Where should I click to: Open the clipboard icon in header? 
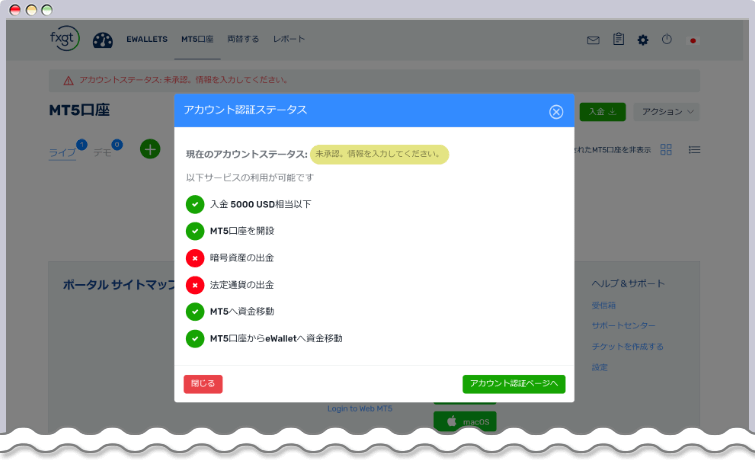[619, 39]
